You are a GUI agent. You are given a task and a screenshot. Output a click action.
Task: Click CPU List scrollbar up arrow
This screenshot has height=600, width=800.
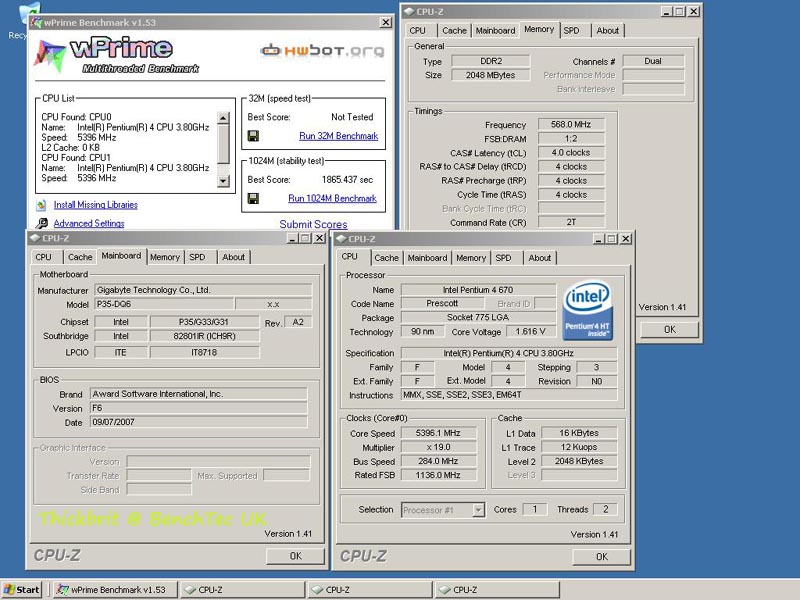click(223, 118)
